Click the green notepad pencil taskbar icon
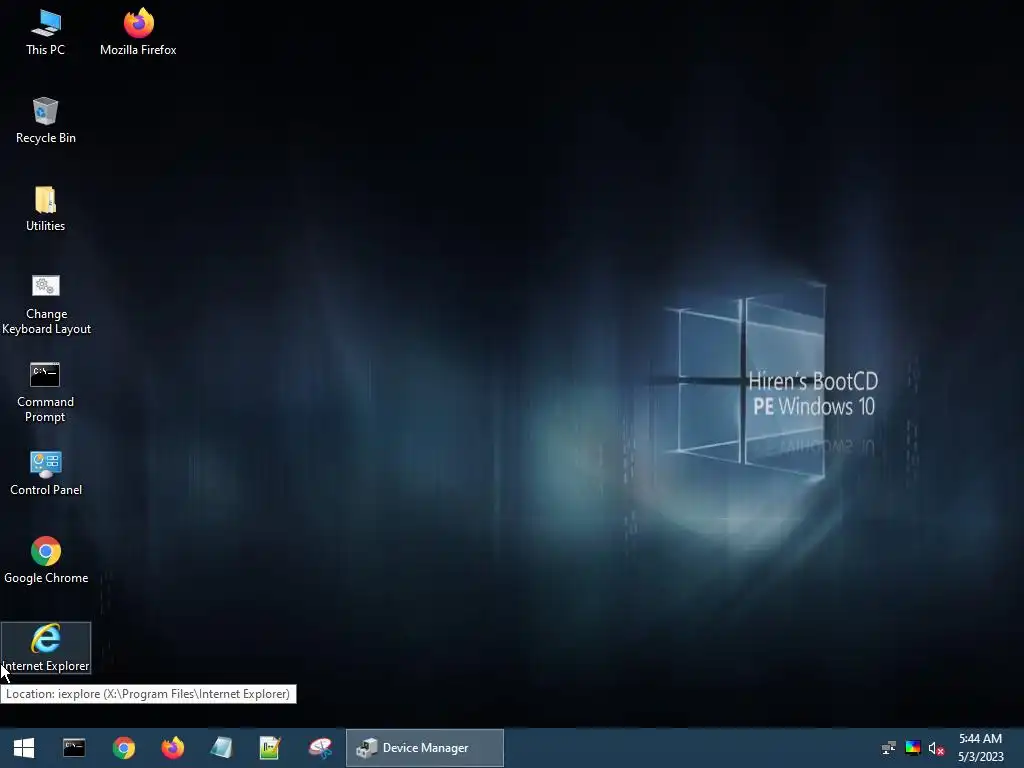The image size is (1024, 768). 270,748
